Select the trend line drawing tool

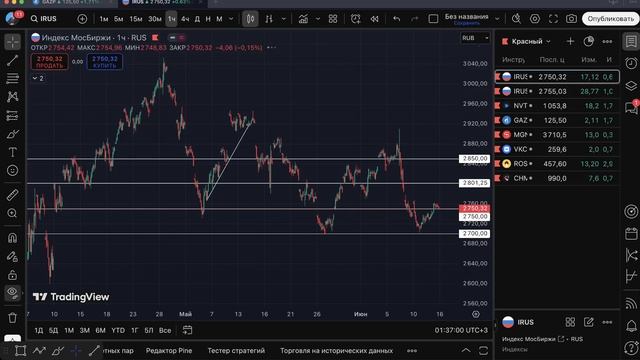(x=13, y=60)
